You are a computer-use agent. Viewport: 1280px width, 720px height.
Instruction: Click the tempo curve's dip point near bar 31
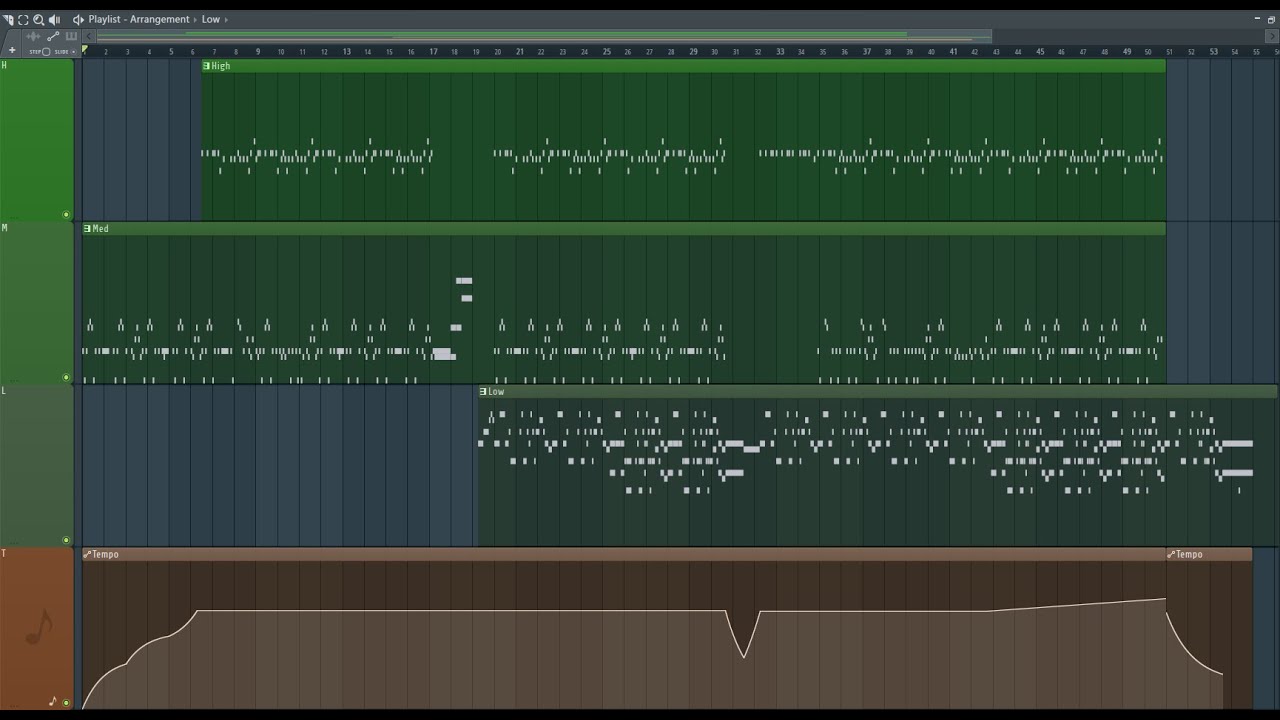point(743,657)
